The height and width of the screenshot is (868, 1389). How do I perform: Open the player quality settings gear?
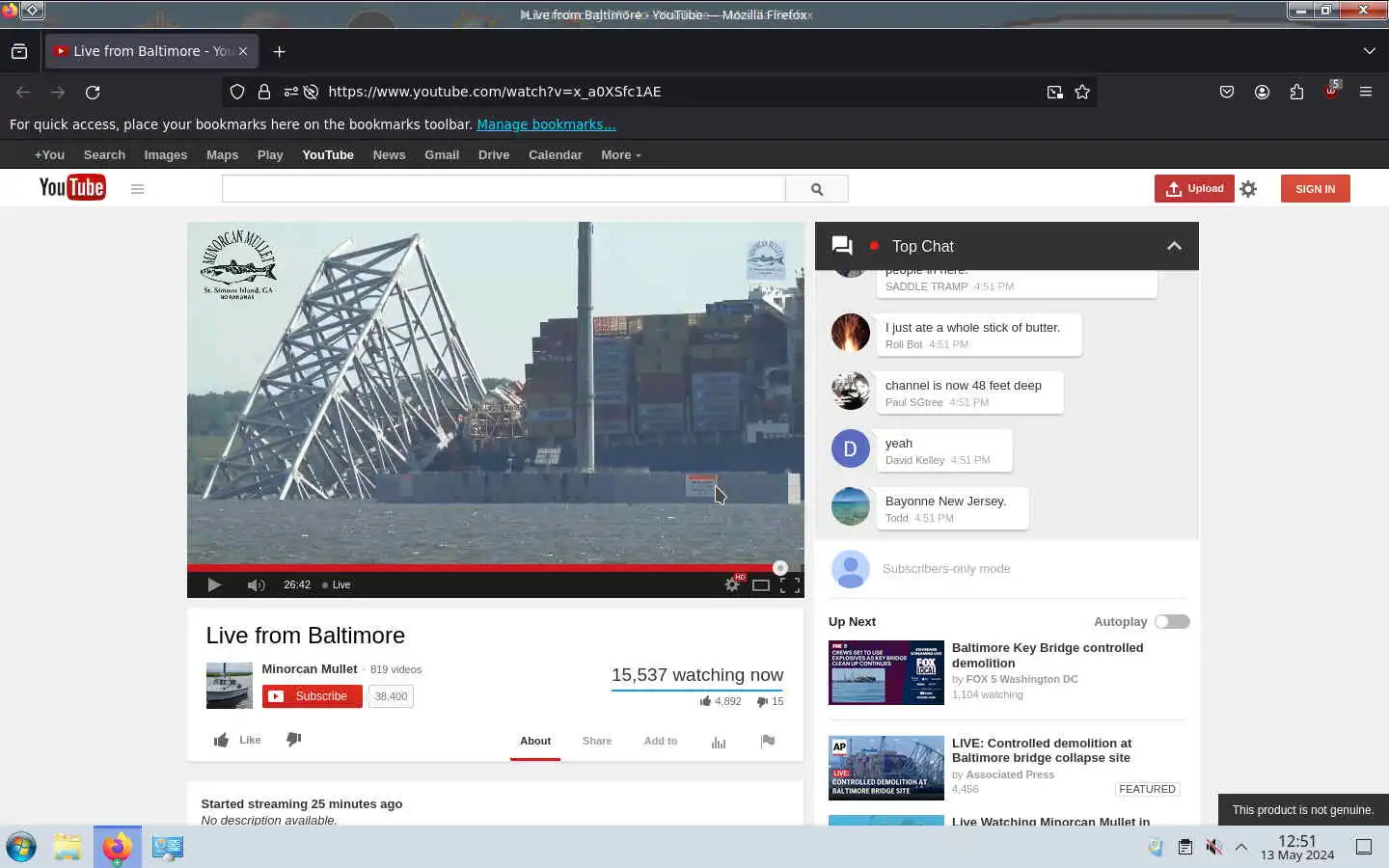click(732, 584)
